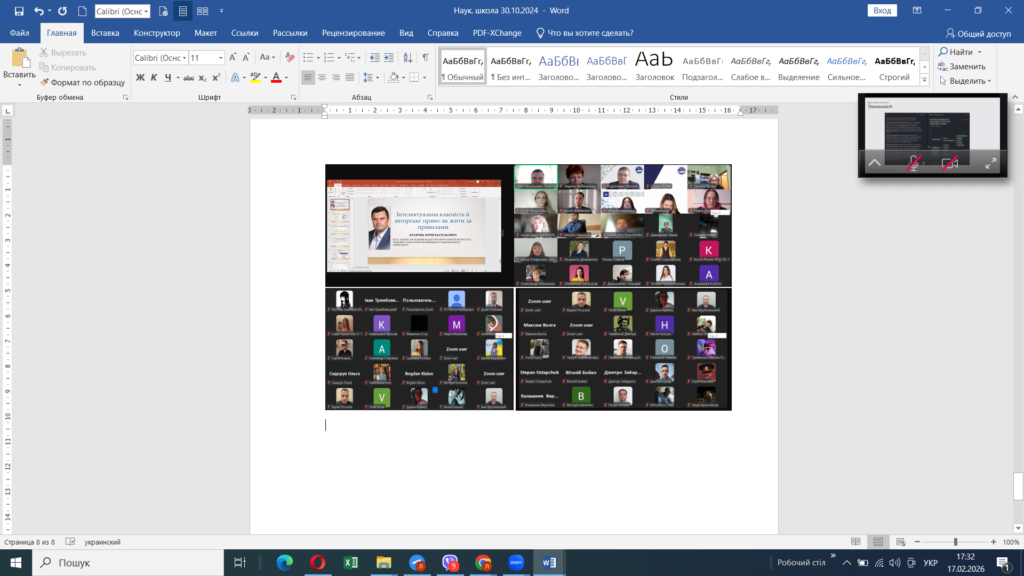Click the Zoom meeting floating thumbnail

tap(930, 125)
